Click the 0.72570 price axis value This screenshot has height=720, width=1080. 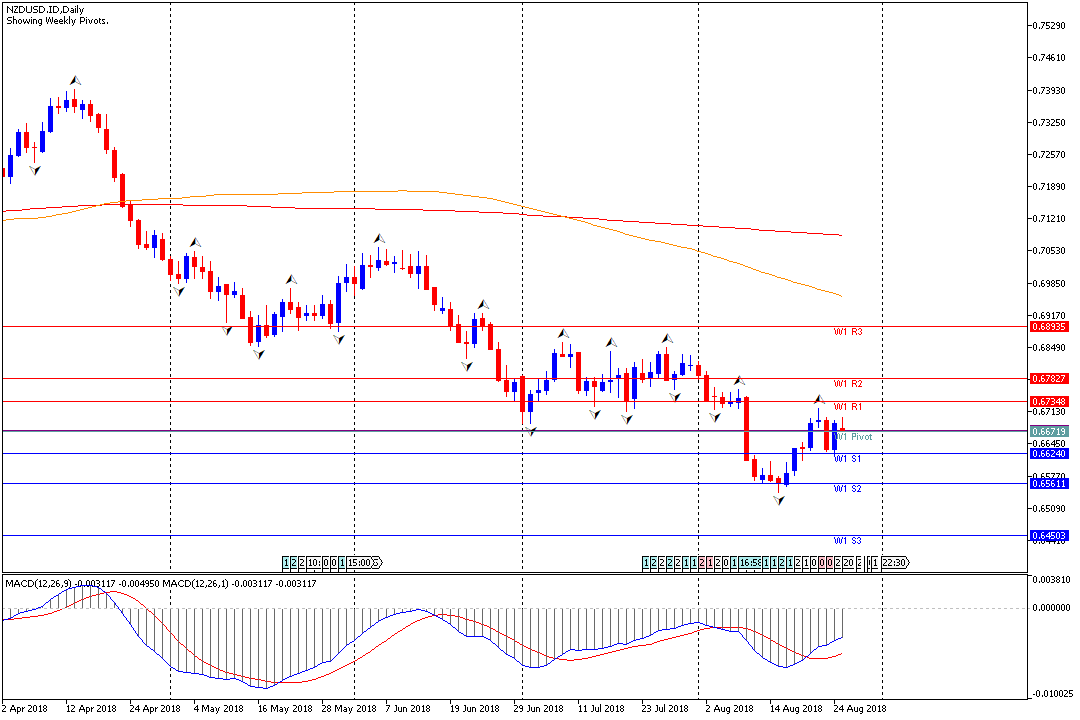pos(1049,154)
